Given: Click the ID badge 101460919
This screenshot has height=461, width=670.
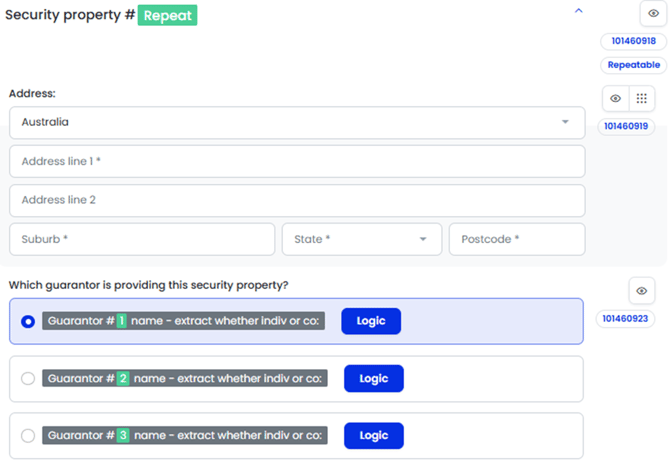Looking at the screenshot, I should 626,126.
